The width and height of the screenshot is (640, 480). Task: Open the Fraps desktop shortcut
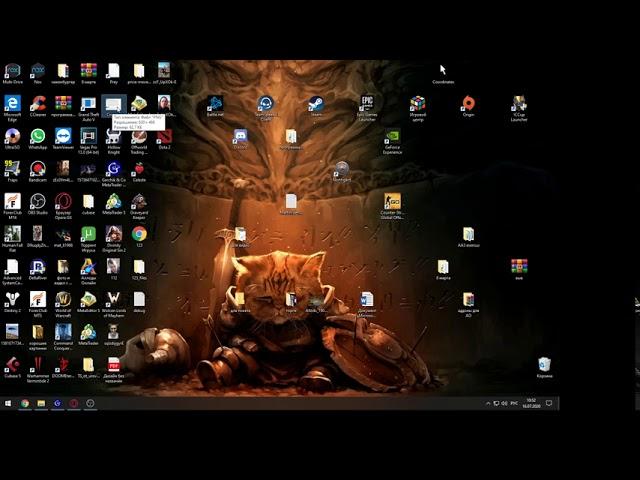[x=12, y=169]
